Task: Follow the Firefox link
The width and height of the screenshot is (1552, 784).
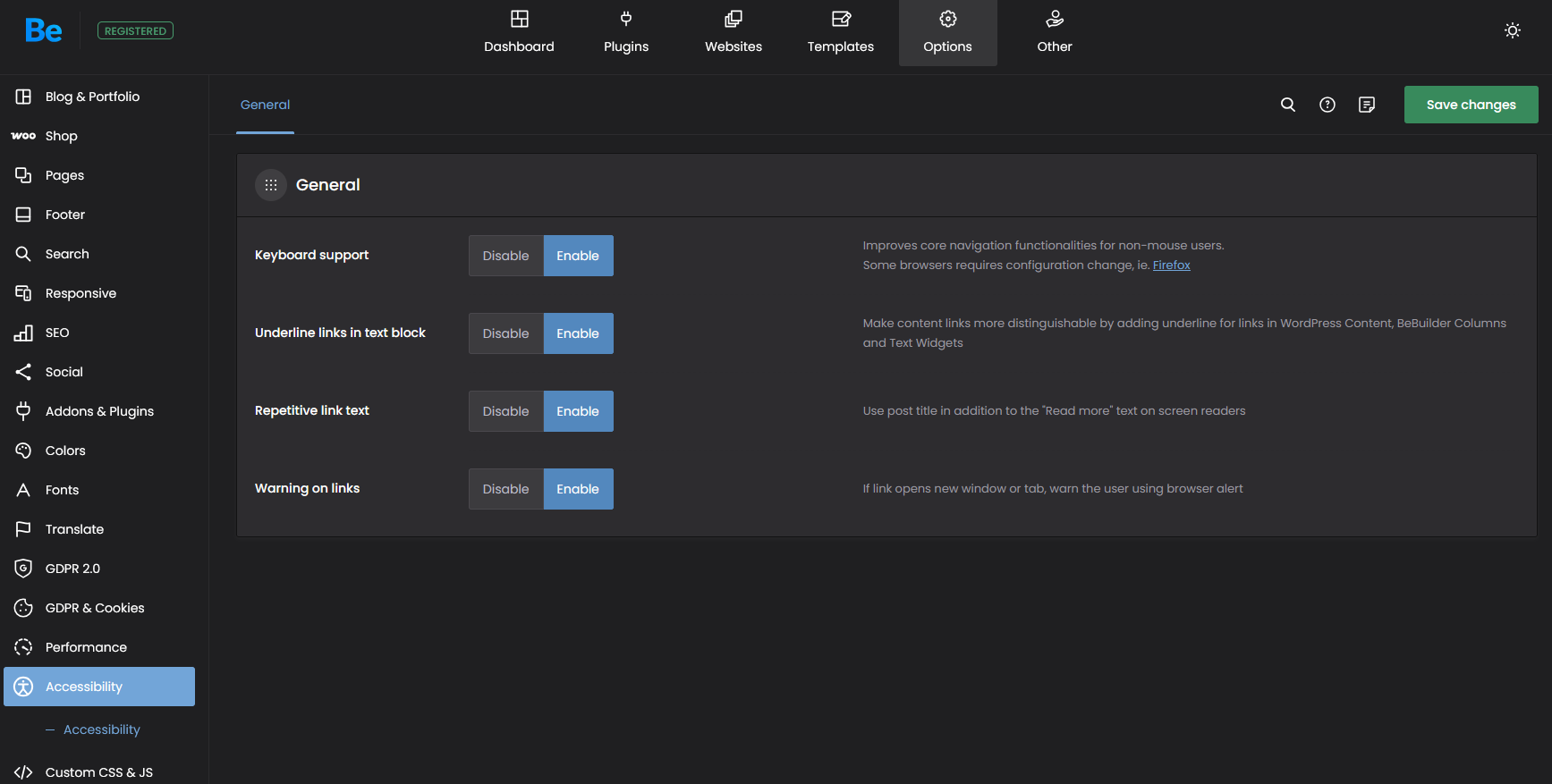Action: click(x=1171, y=266)
